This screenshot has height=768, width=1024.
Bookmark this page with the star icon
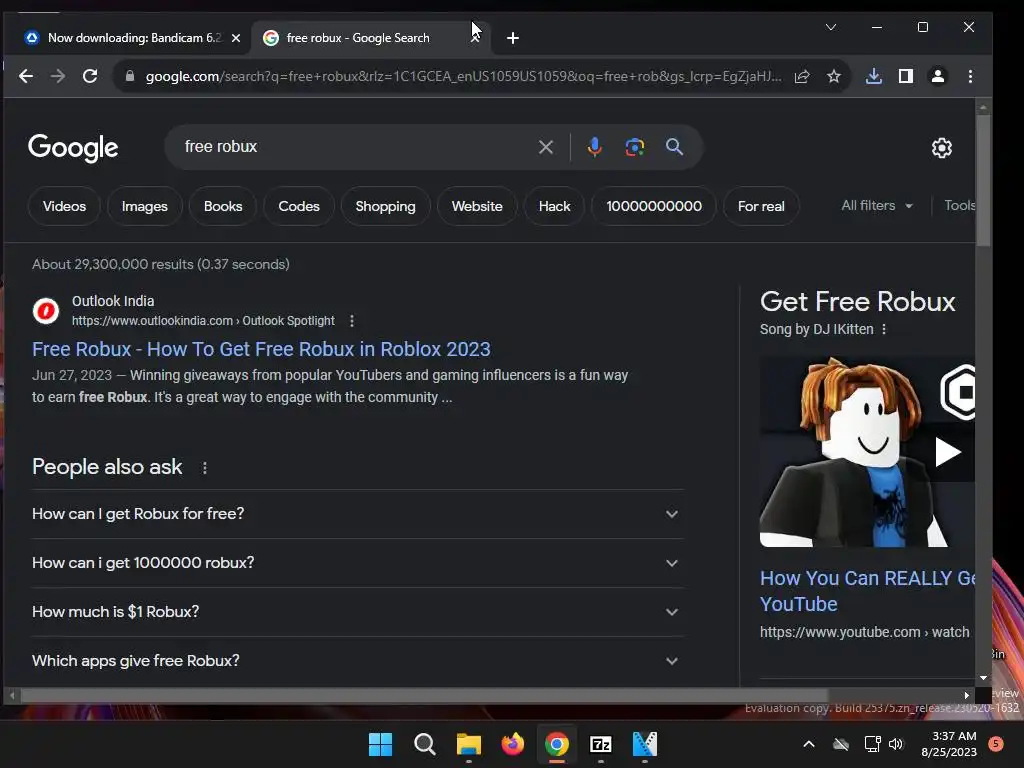coord(834,76)
